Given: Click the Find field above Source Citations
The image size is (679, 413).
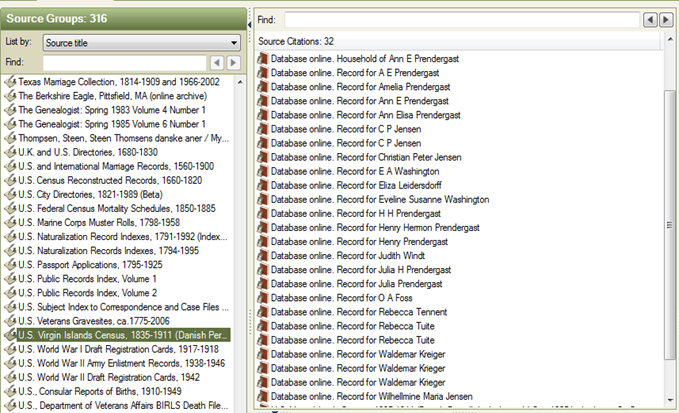Looking at the screenshot, I should tap(462, 20).
